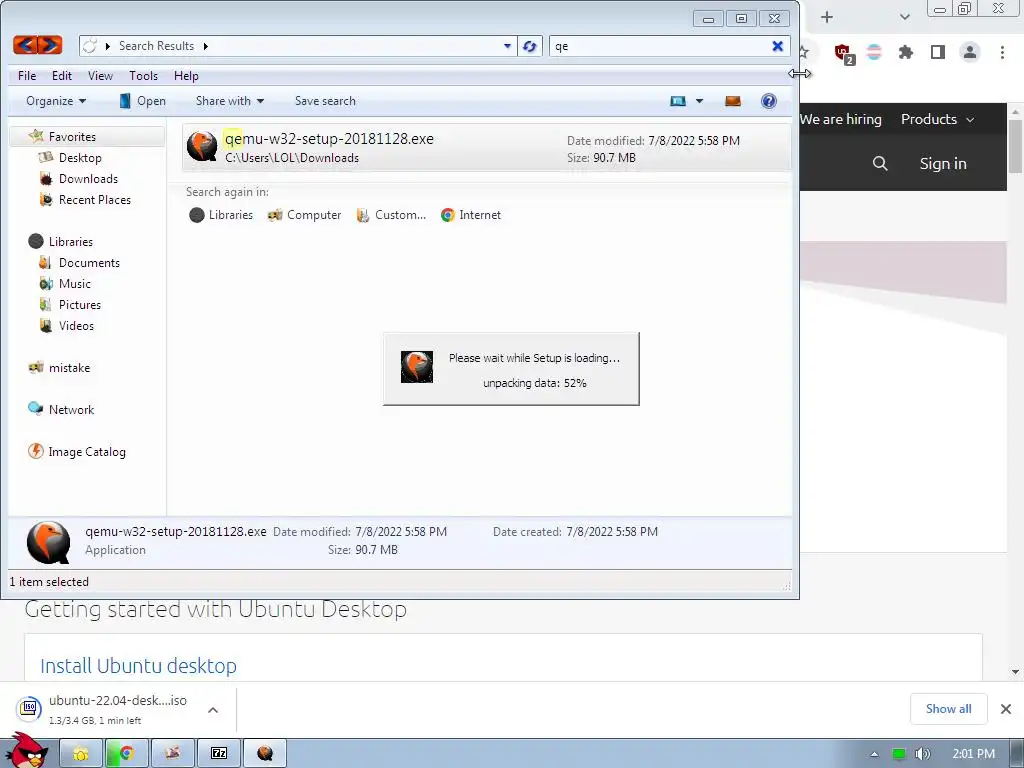Expand the Organize dropdown

(x=56, y=101)
